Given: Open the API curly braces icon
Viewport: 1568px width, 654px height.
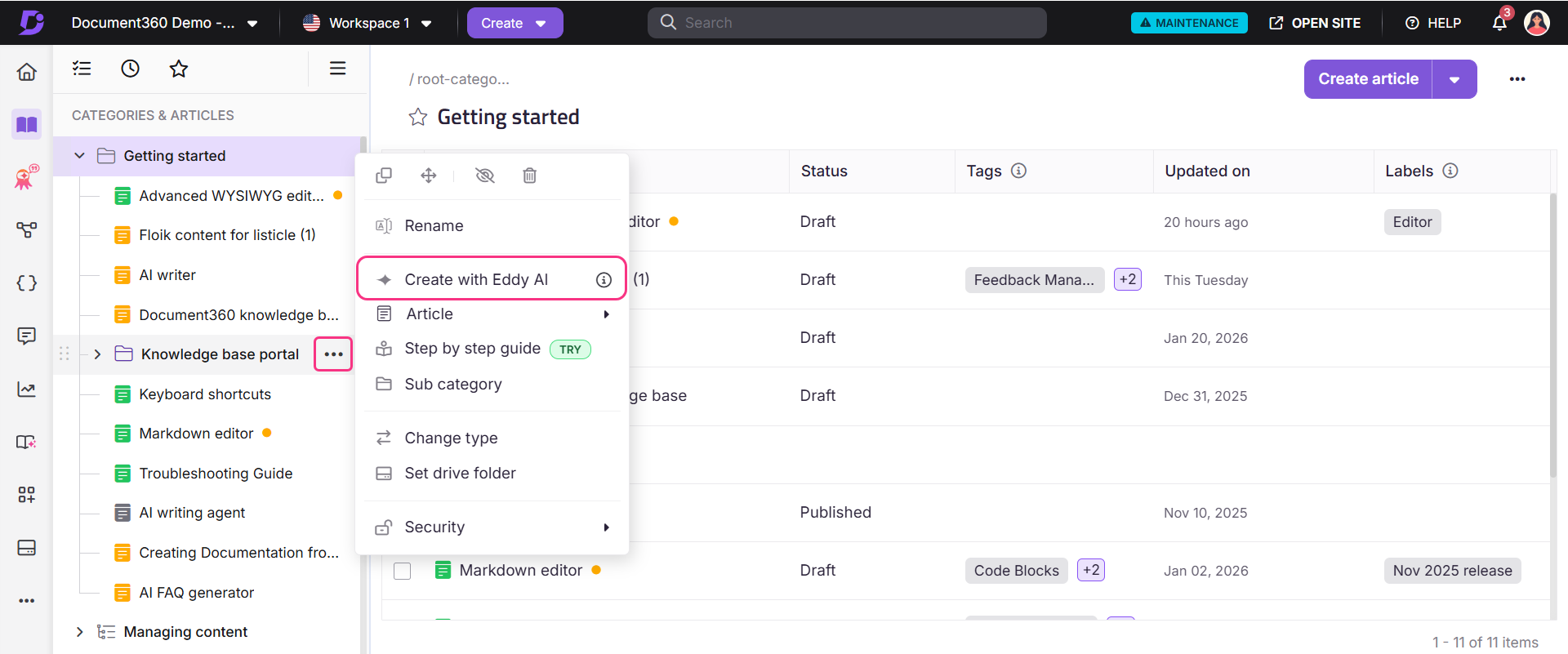Looking at the screenshot, I should point(27,283).
